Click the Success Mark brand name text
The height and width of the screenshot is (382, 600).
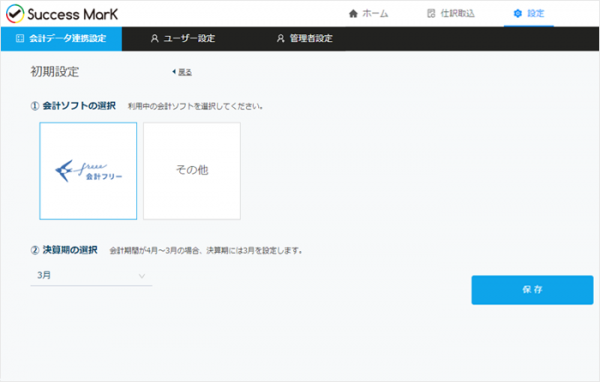tap(73, 15)
